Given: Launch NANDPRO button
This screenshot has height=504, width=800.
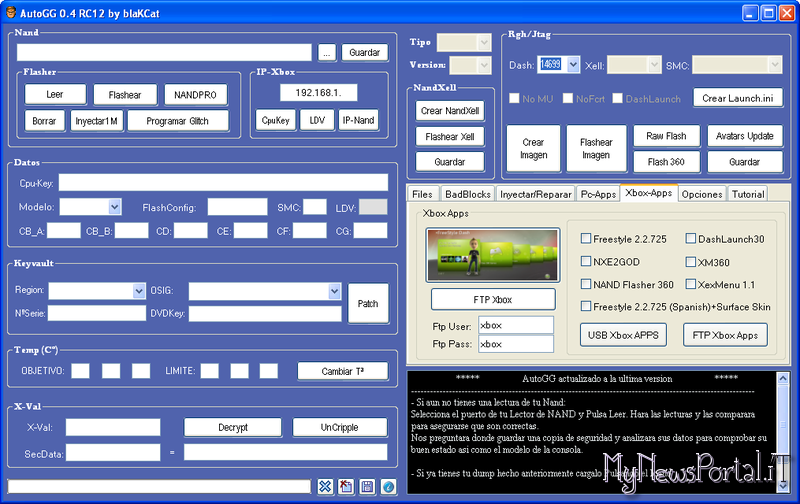Looking at the screenshot, I should [195, 95].
